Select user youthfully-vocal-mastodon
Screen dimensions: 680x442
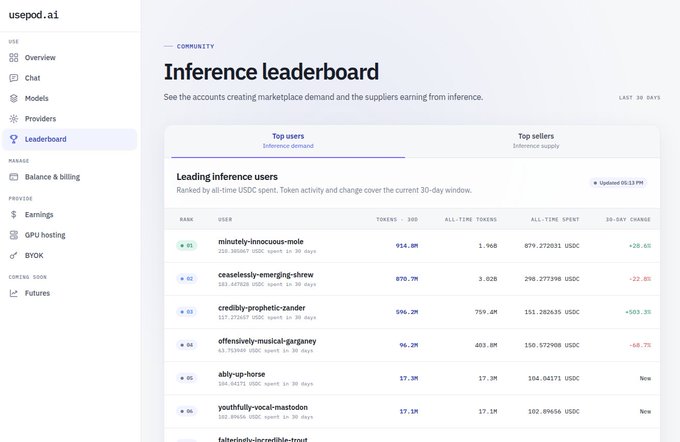point(263,407)
